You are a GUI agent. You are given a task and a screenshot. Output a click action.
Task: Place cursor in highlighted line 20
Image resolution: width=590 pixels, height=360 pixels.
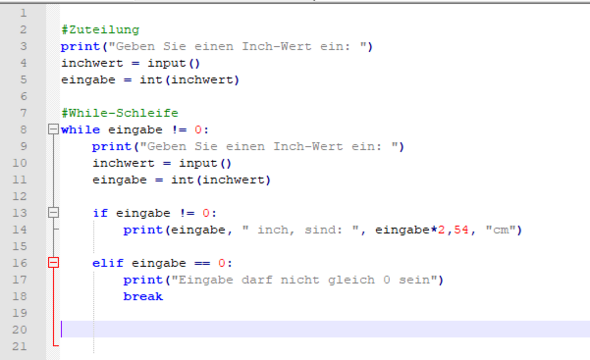click(x=325, y=329)
